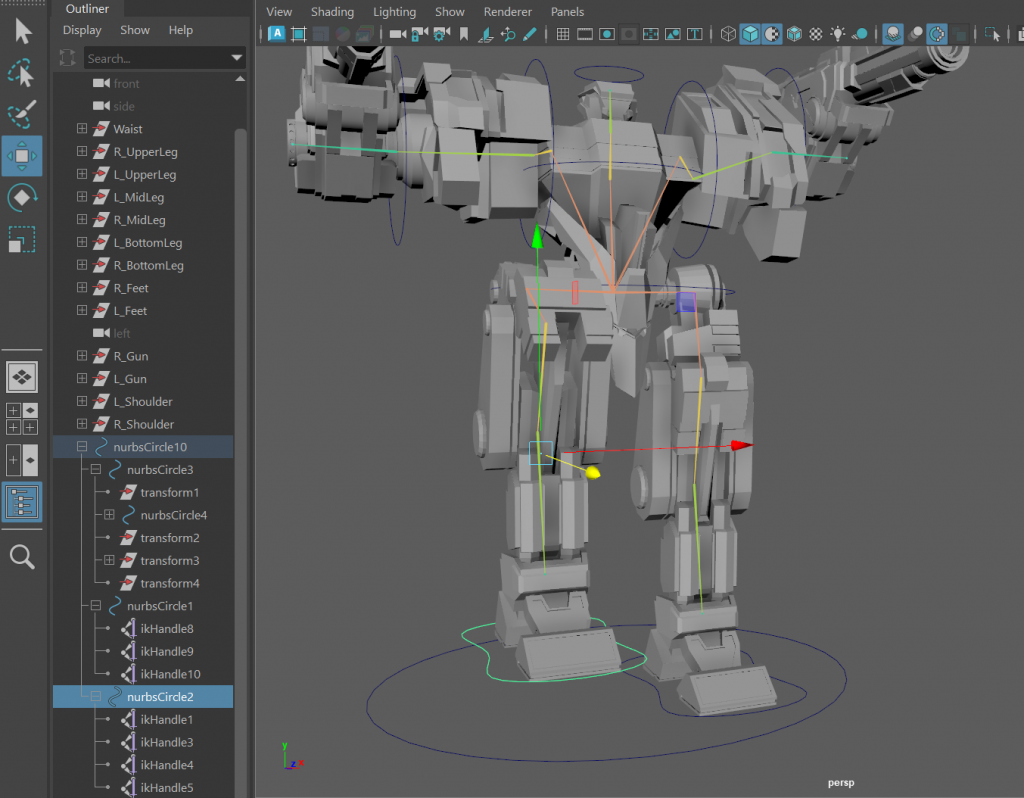
Task: Pick the Scale tool
Action: tap(22, 239)
